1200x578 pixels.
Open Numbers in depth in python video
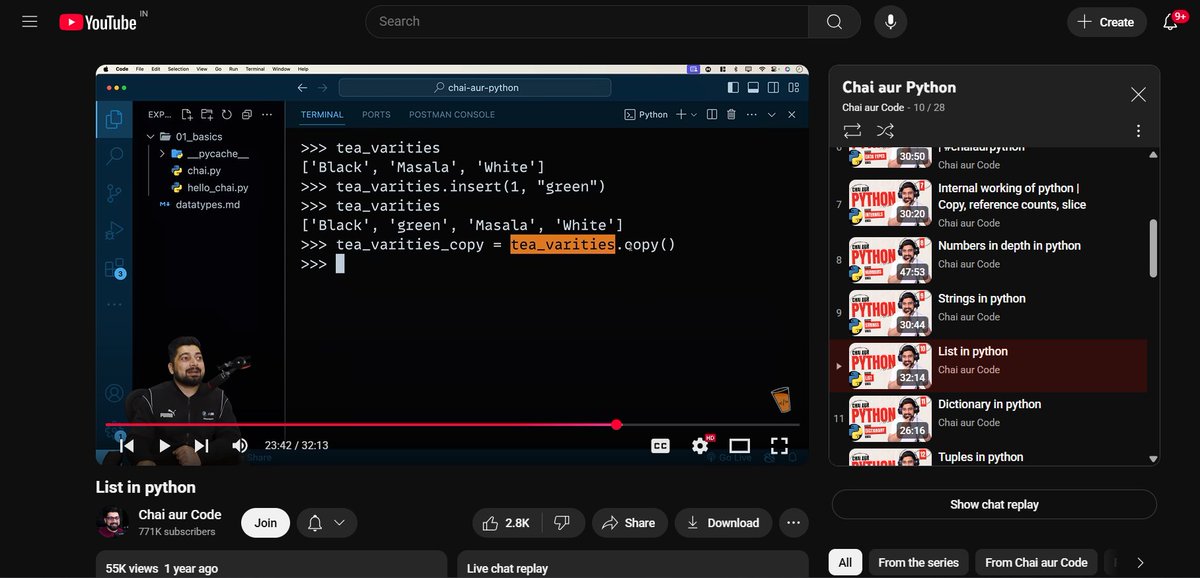coord(989,258)
